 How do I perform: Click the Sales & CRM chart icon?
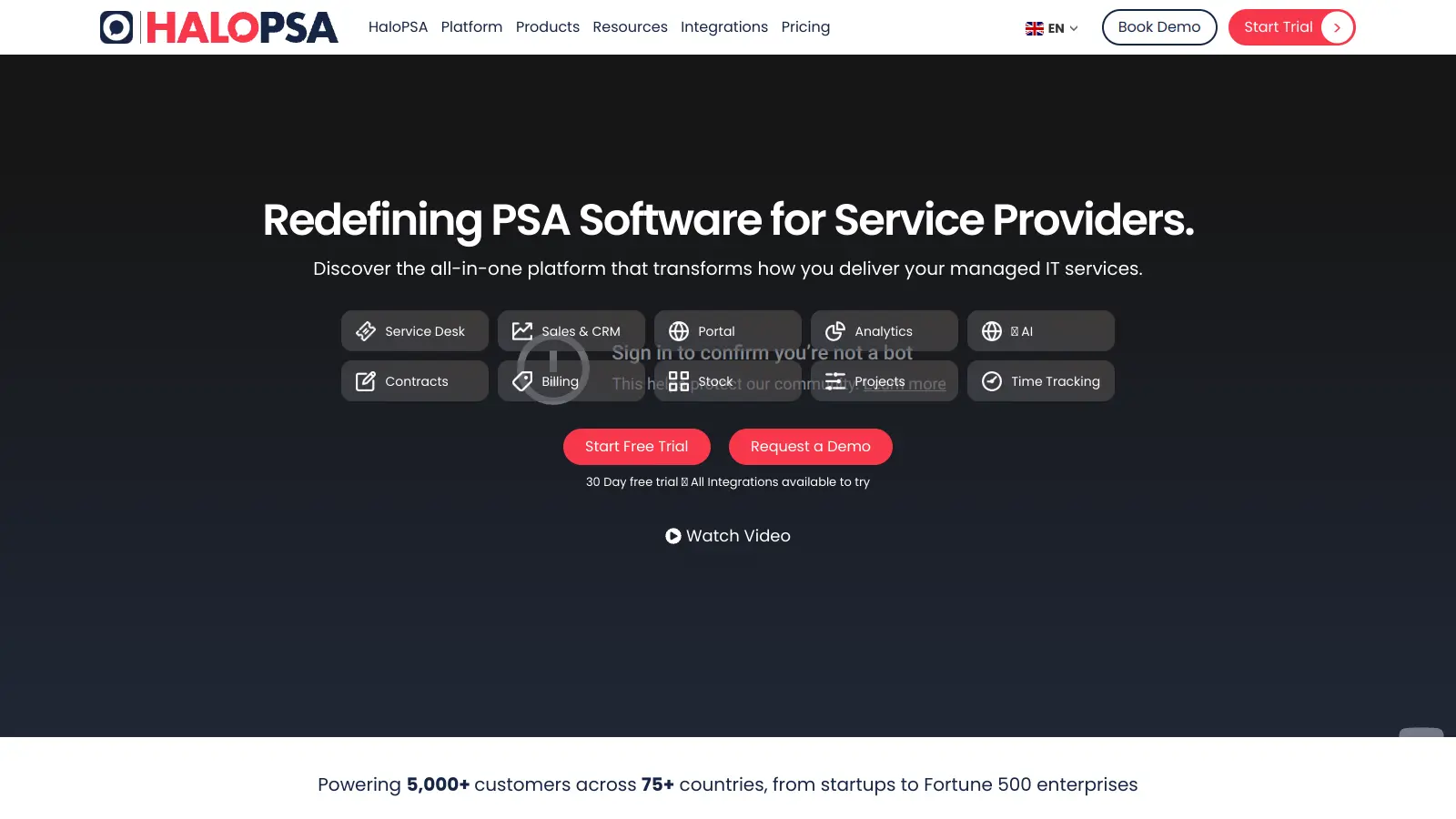pos(521,330)
